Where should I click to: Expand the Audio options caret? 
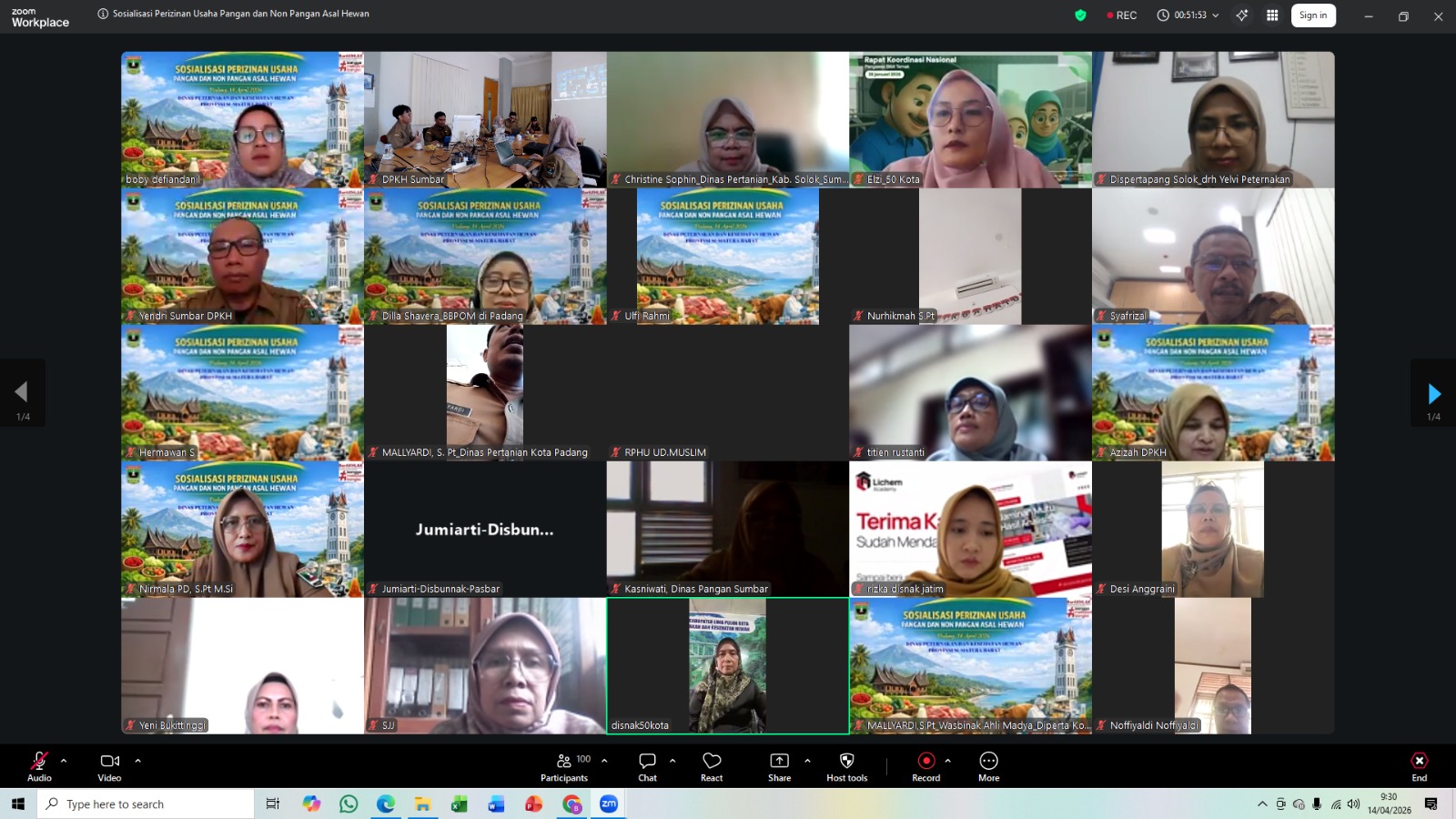pos(64,760)
